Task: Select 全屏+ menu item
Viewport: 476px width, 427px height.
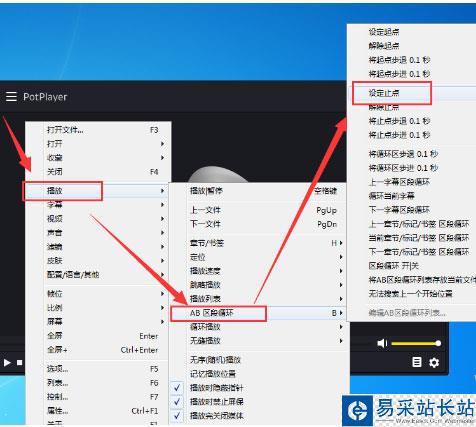Action: click(x=98, y=350)
